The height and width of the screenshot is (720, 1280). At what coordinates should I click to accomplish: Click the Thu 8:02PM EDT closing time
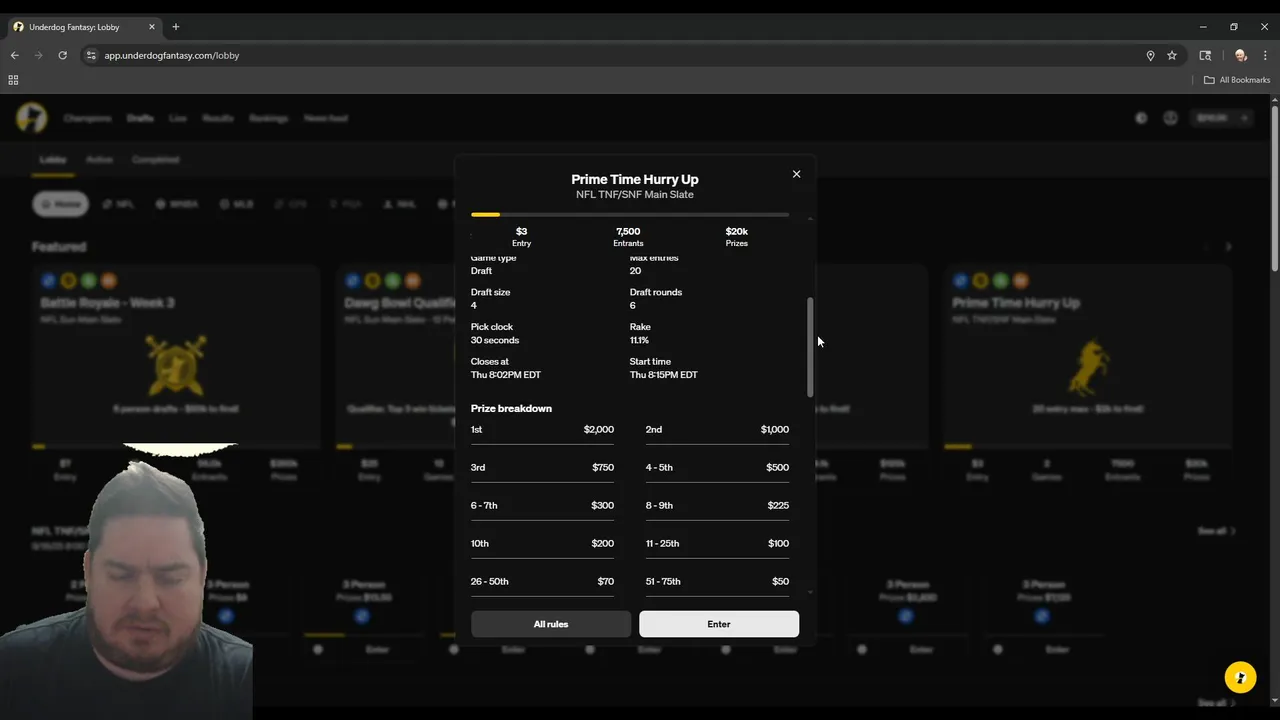tap(506, 375)
